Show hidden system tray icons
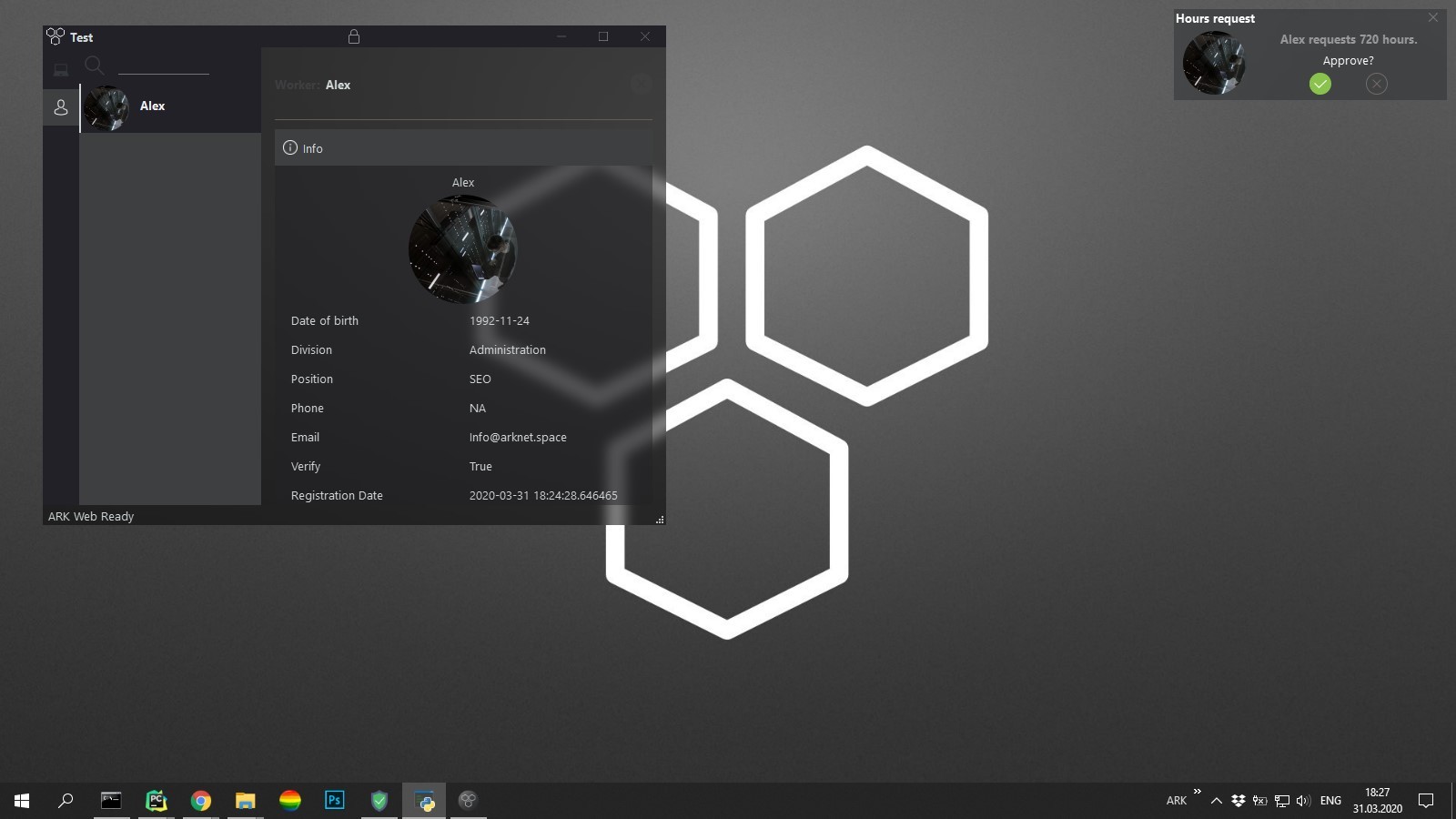 tap(1216, 801)
